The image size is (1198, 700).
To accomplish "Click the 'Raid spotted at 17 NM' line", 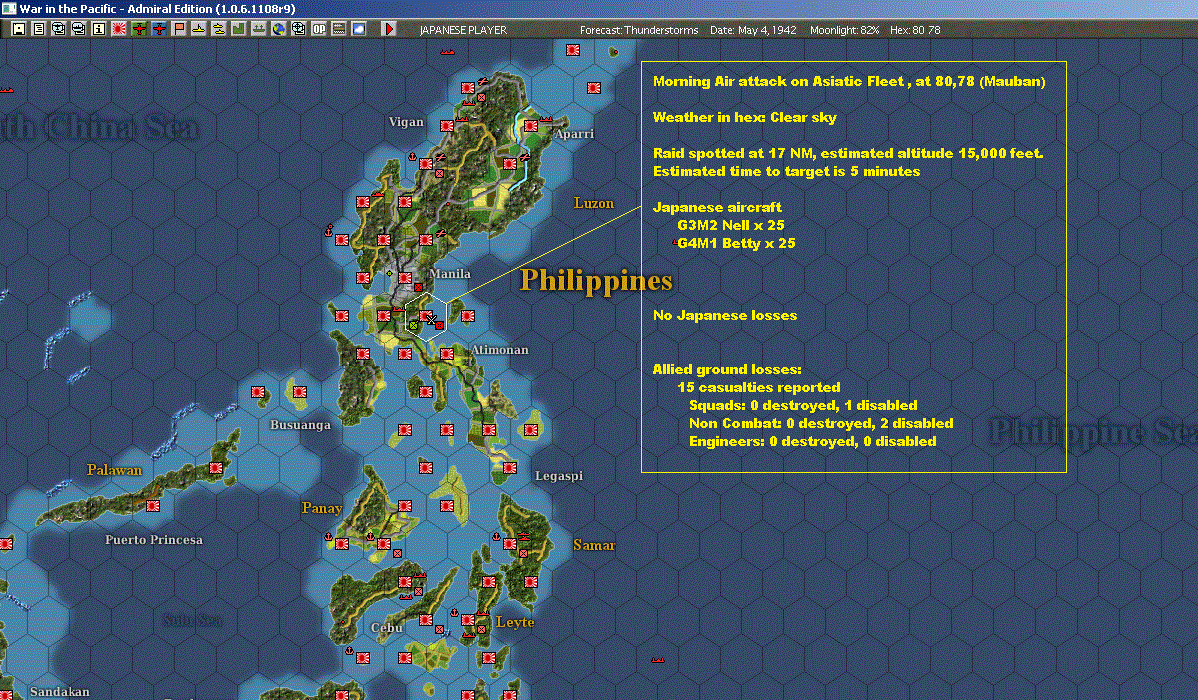I will pos(848,154).
